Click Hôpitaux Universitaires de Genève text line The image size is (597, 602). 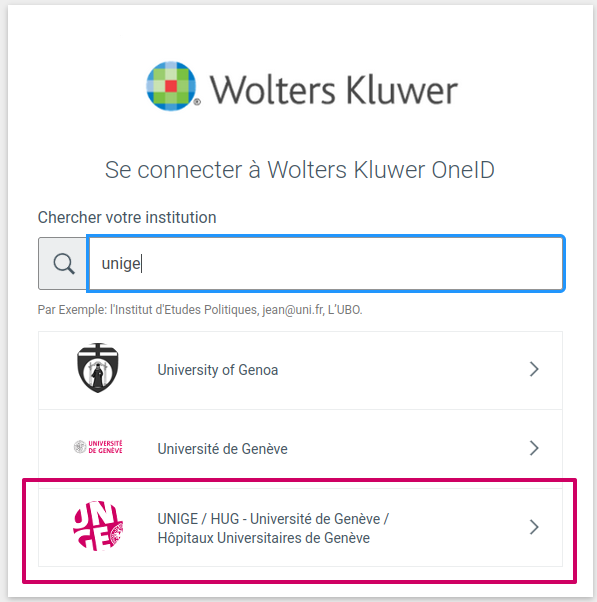(x=263, y=538)
